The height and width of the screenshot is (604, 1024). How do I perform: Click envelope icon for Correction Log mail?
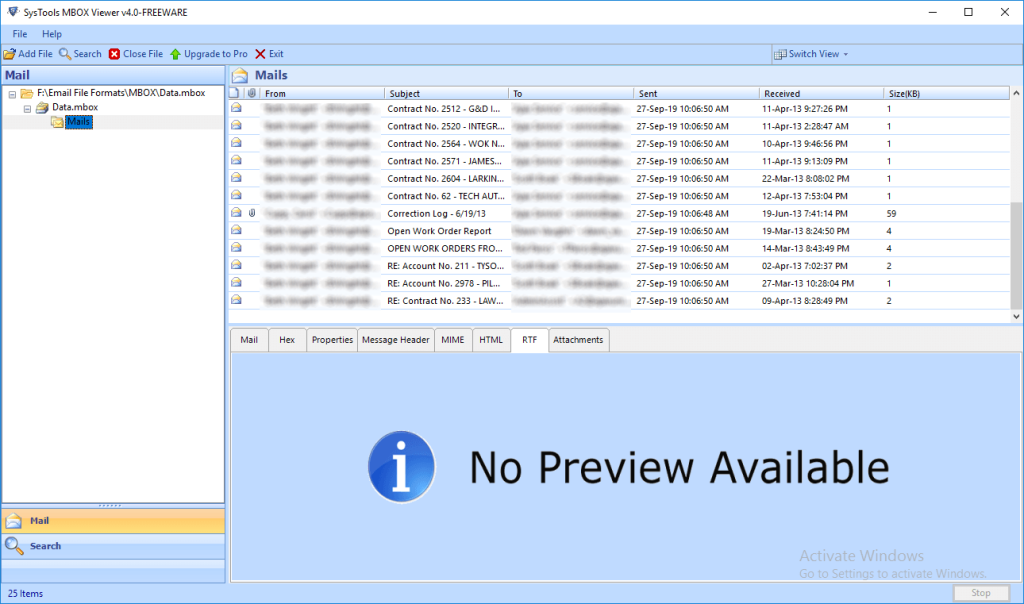236,213
